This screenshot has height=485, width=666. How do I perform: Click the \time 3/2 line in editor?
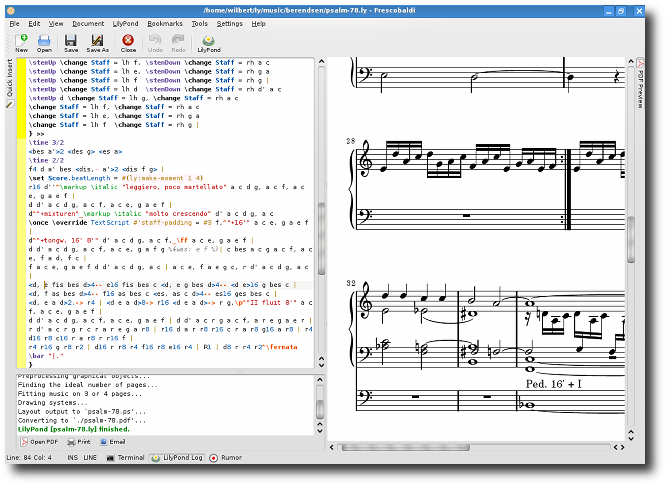click(x=46, y=143)
